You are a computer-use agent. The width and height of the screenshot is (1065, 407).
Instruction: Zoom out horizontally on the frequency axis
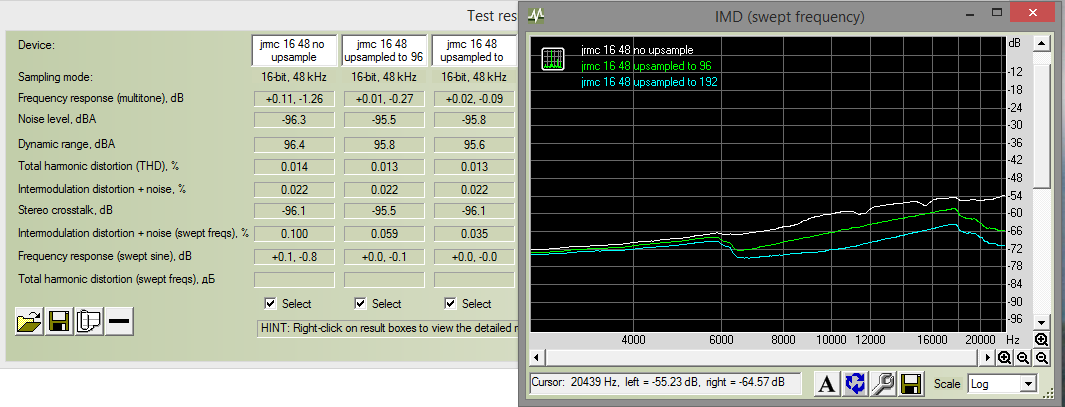tap(1022, 357)
